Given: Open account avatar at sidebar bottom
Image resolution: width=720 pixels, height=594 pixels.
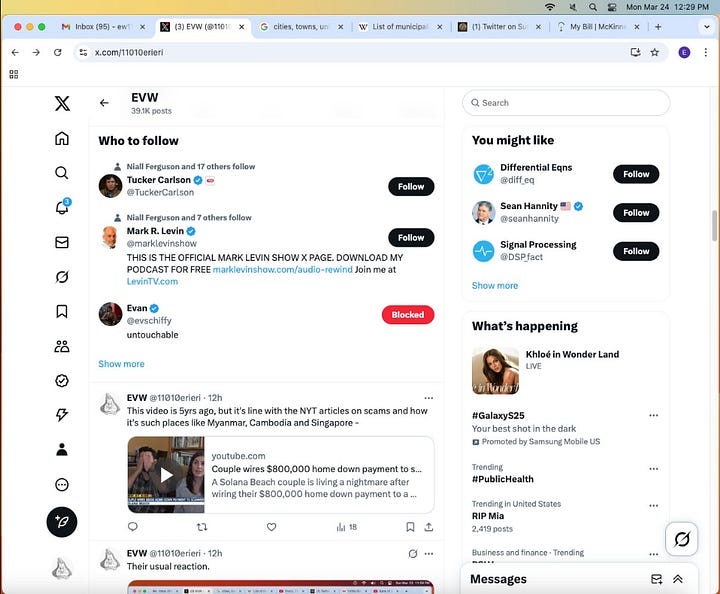Looking at the screenshot, I should pos(62,568).
